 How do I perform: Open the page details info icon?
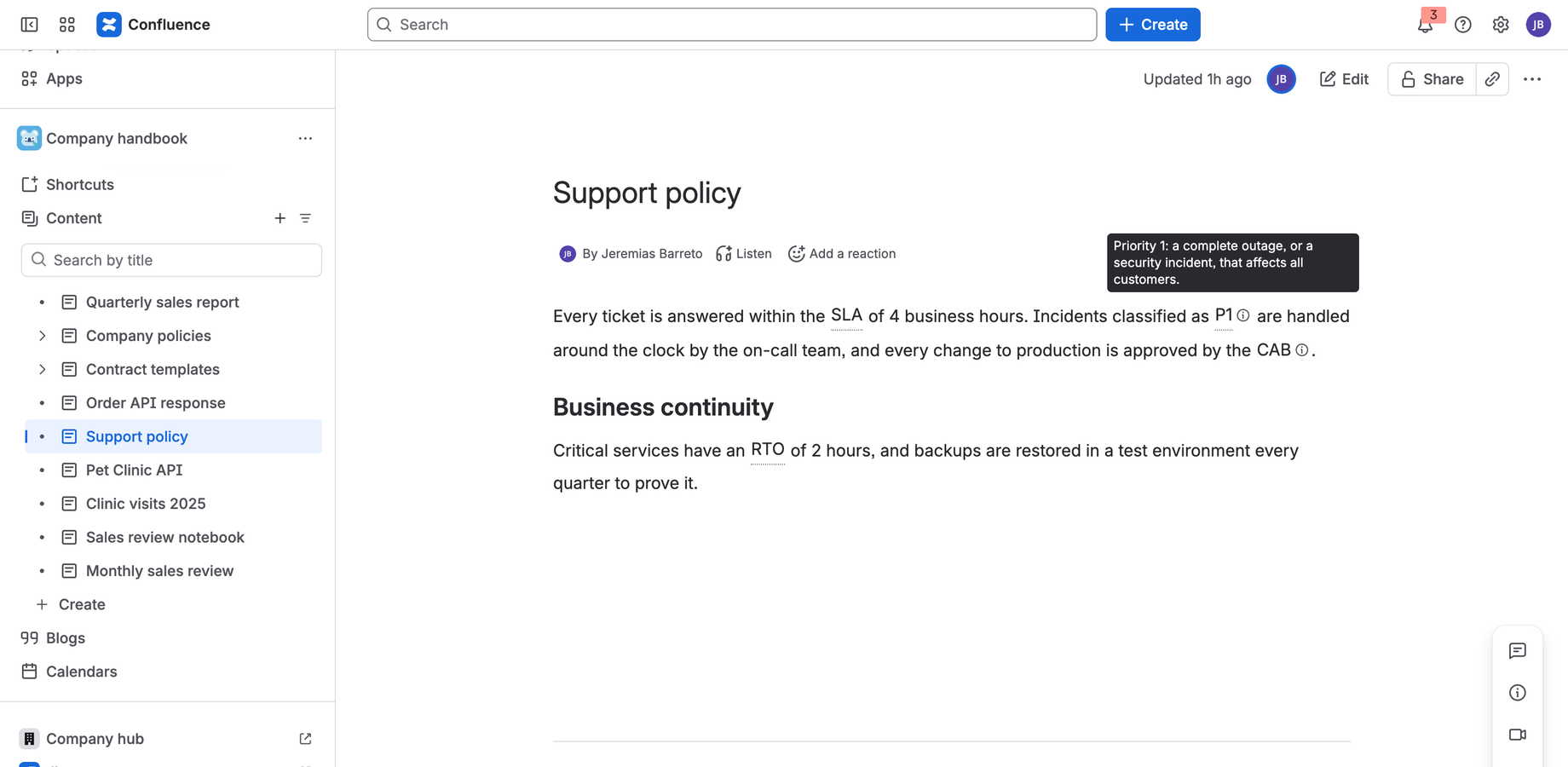[x=1518, y=693]
